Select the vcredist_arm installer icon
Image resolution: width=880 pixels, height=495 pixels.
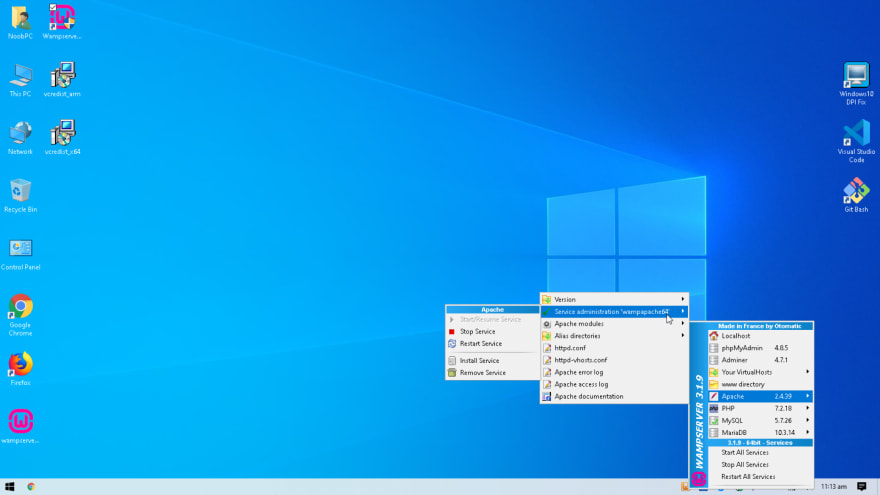pos(62,80)
